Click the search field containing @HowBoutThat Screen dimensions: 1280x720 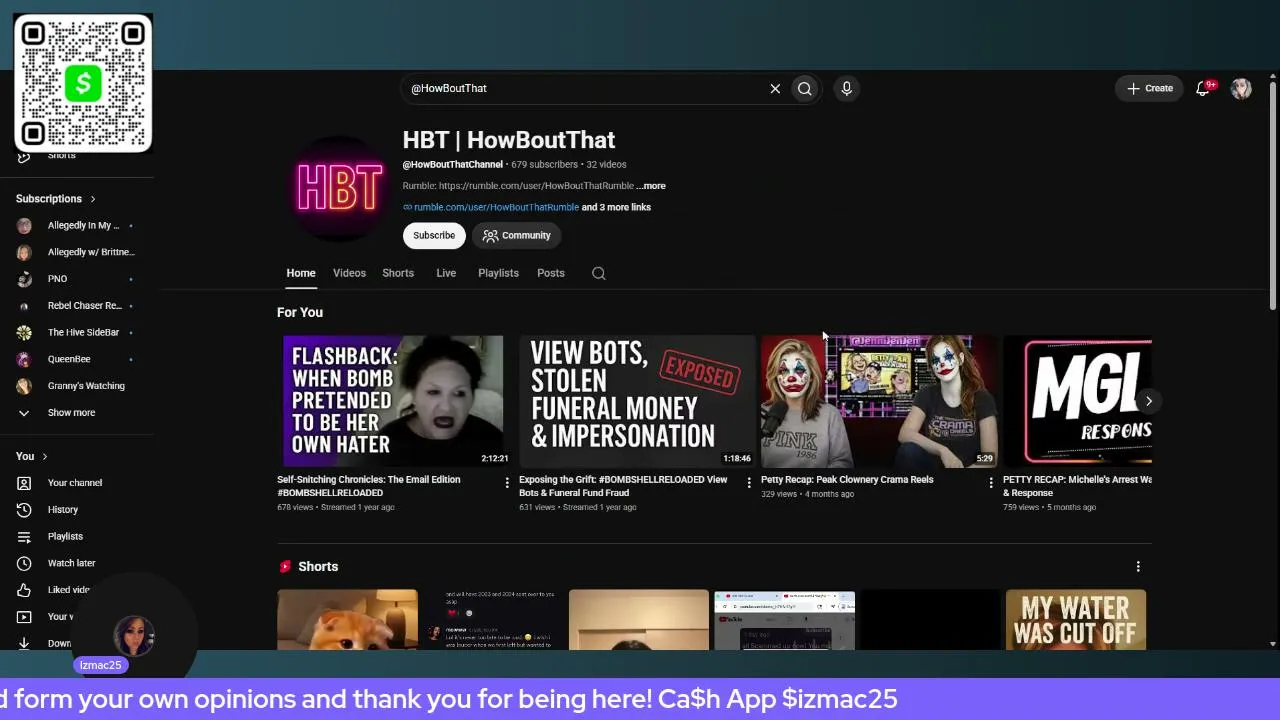(x=585, y=88)
